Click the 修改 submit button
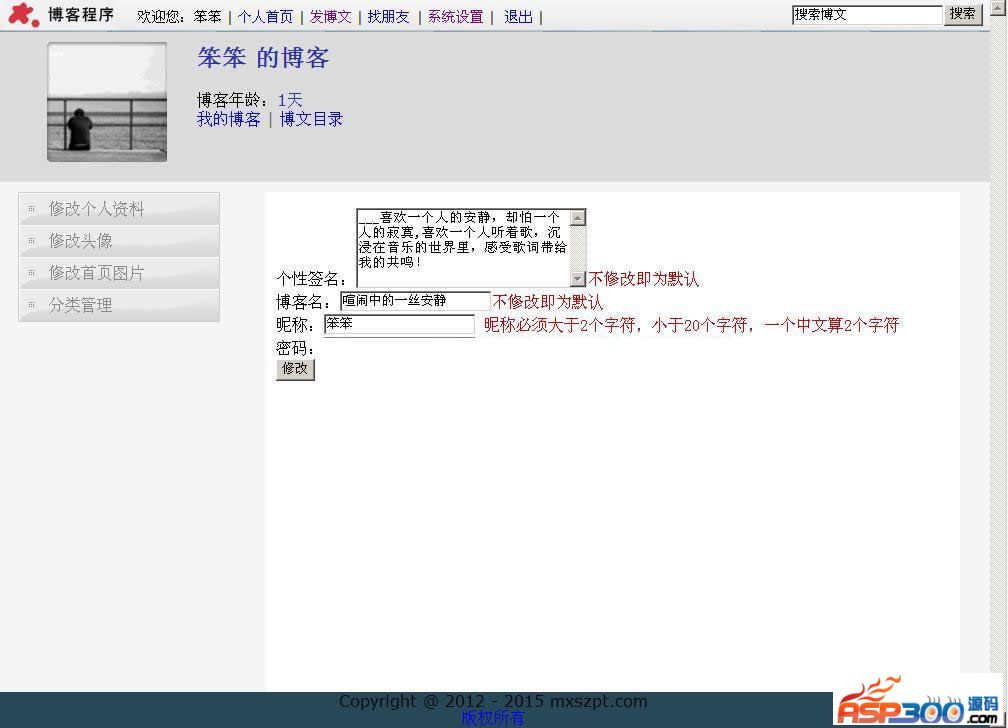Viewport: 1008px width, 728px height. [x=295, y=369]
